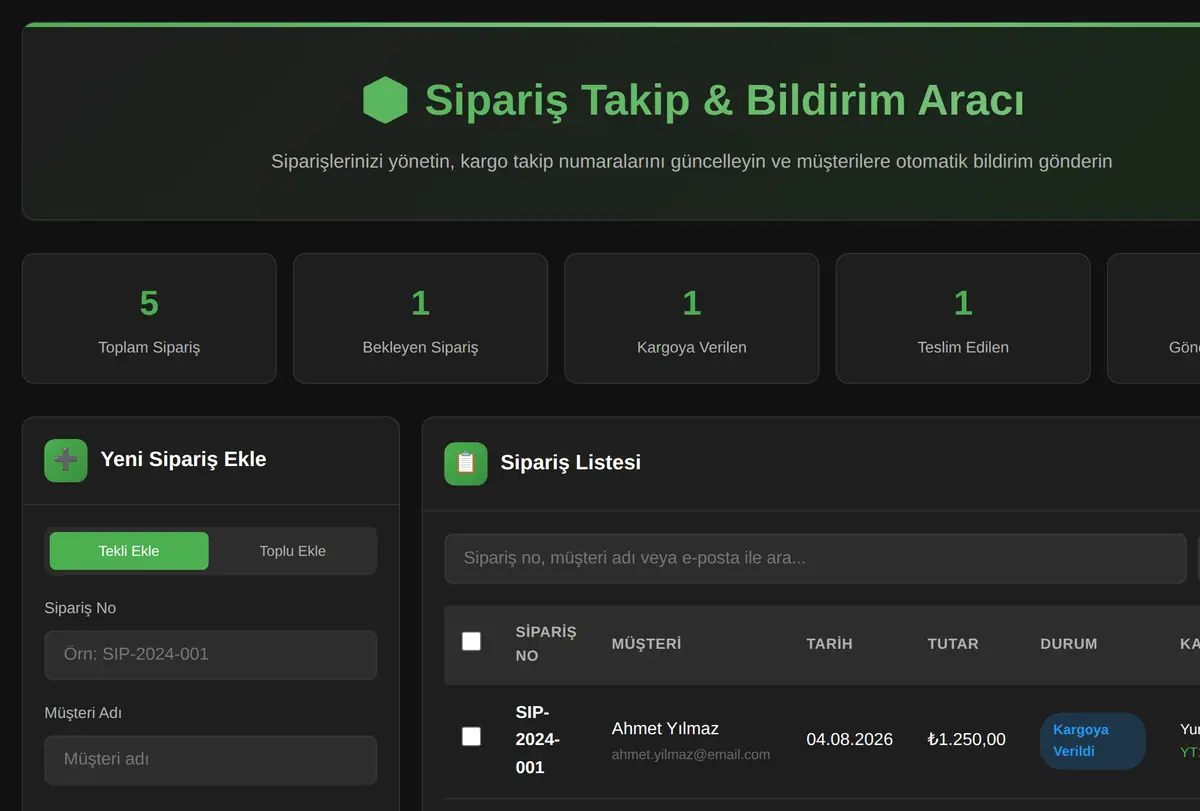Click the clipboard icon beside Sipariş Listesi
The image size is (1200, 811).
tap(466, 463)
